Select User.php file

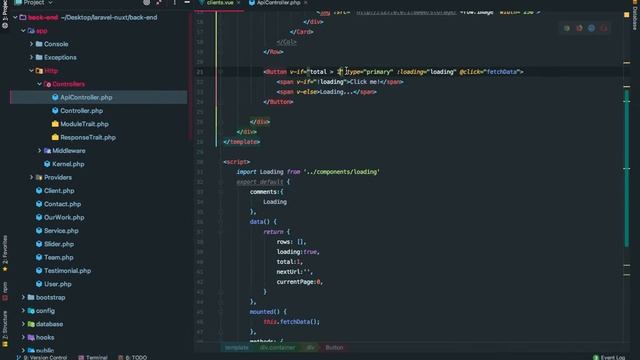(57, 284)
